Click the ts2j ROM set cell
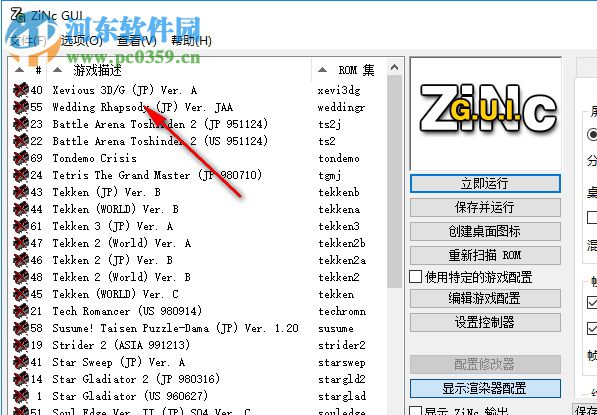The width and height of the screenshot is (597, 415). (x=329, y=124)
